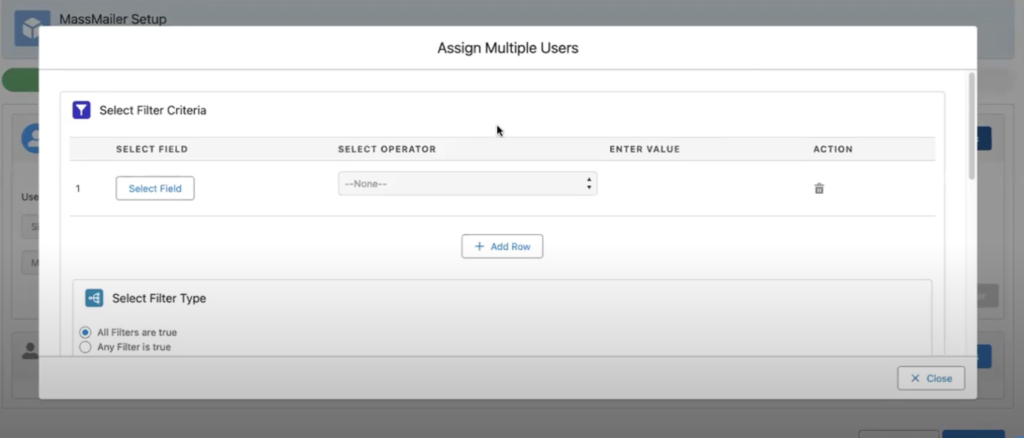The height and width of the screenshot is (438, 1024).
Task: Click the SELECT FIELD column header
Action: pyautogui.click(x=152, y=149)
